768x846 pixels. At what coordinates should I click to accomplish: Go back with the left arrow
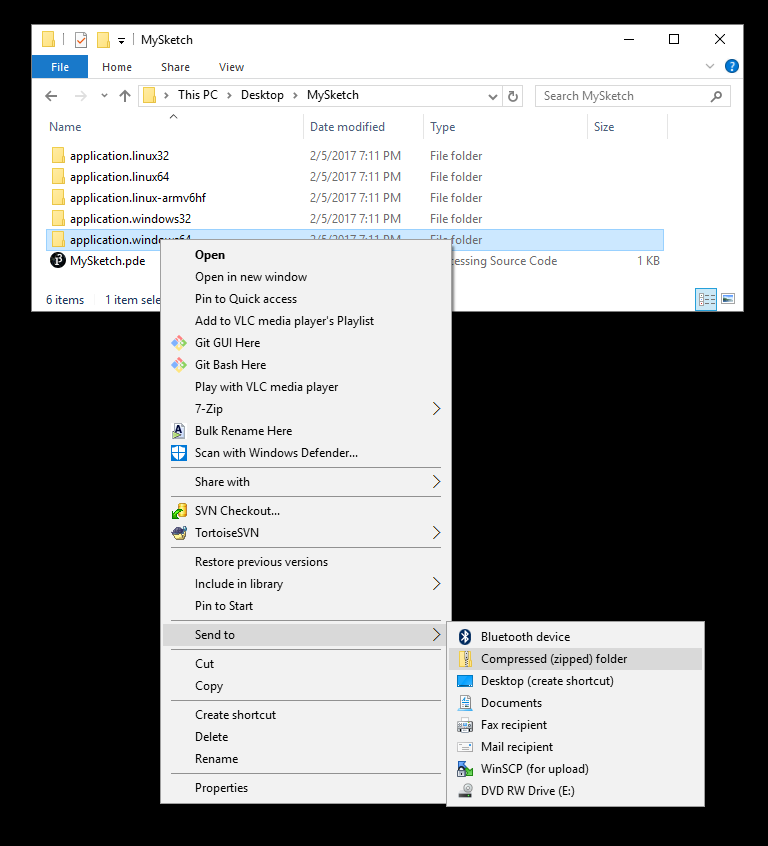(51, 96)
